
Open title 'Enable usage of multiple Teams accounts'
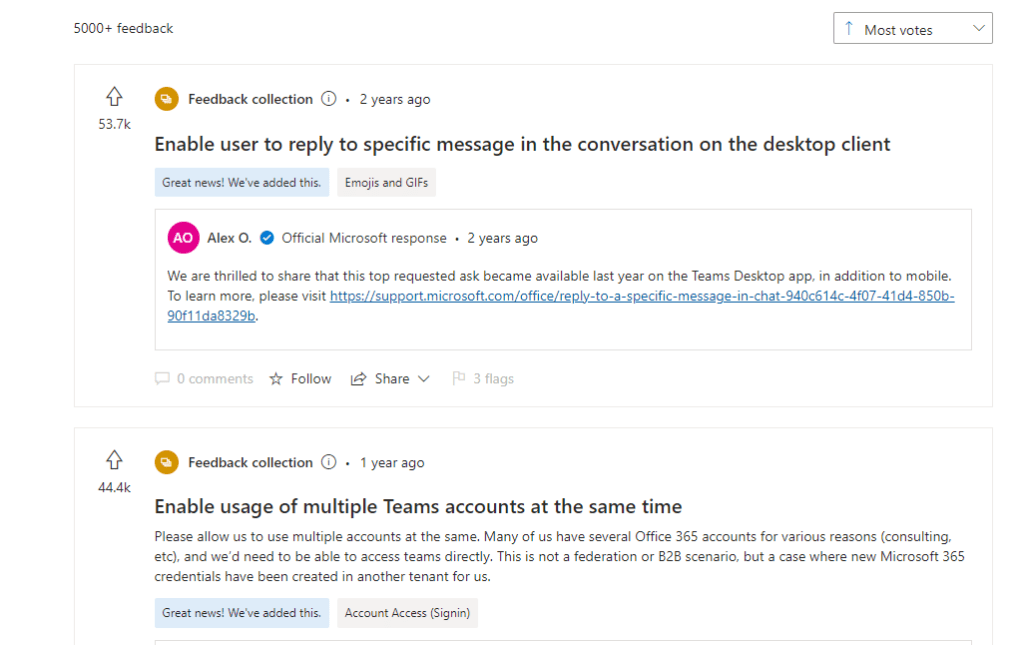pos(418,507)
